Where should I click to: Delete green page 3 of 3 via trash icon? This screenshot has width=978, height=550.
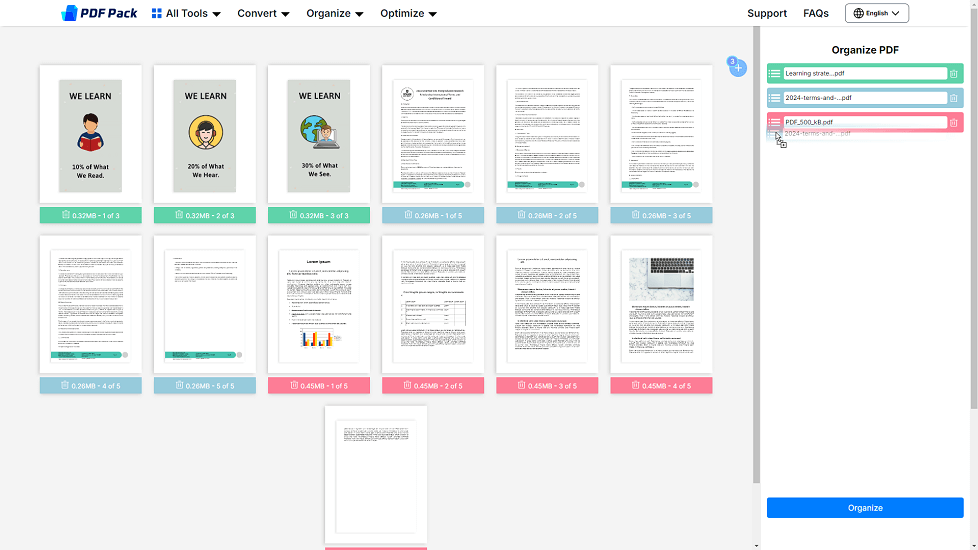[293, 215]
